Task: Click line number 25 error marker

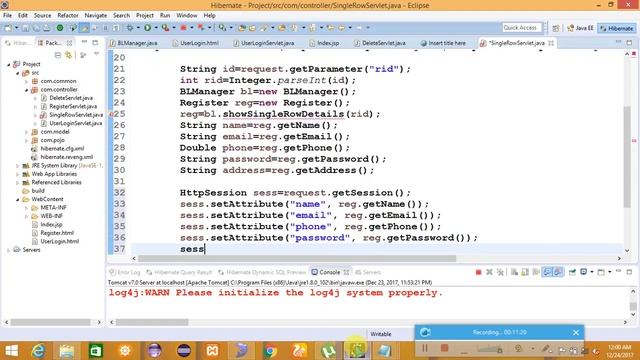Action: pyautogui.click(x=111, y=114)
